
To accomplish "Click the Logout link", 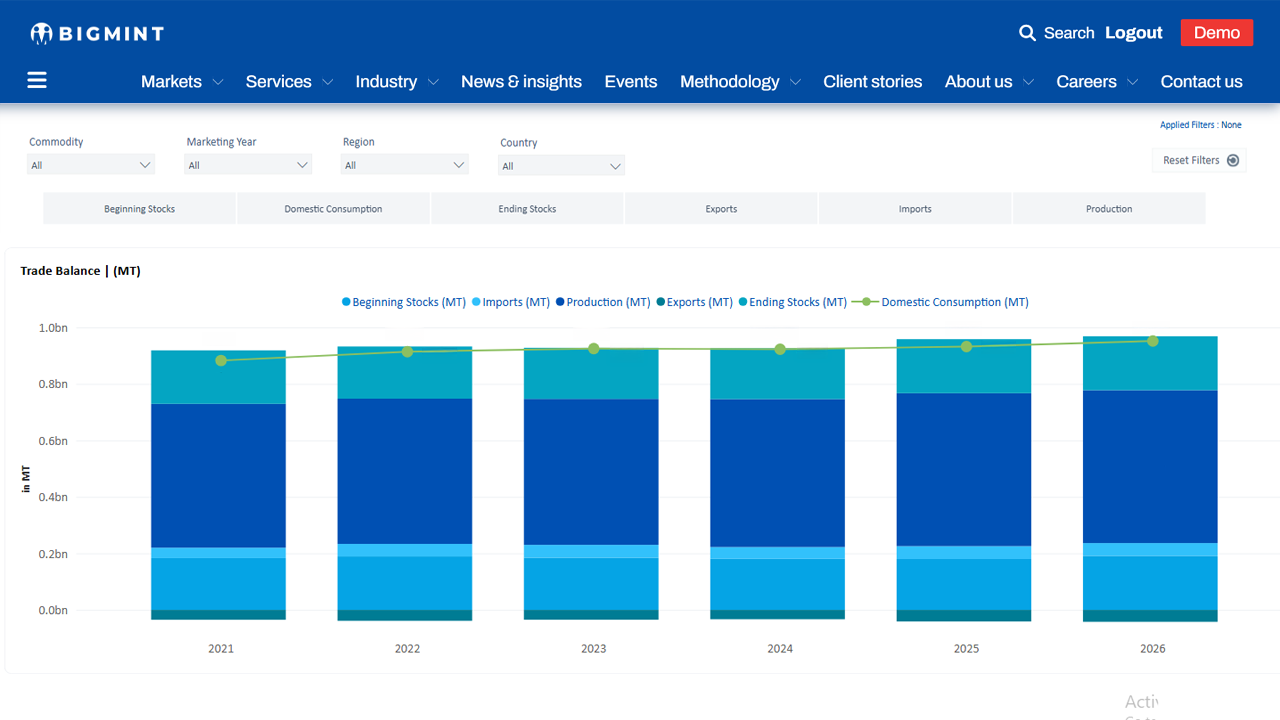I will [1133, 33].
